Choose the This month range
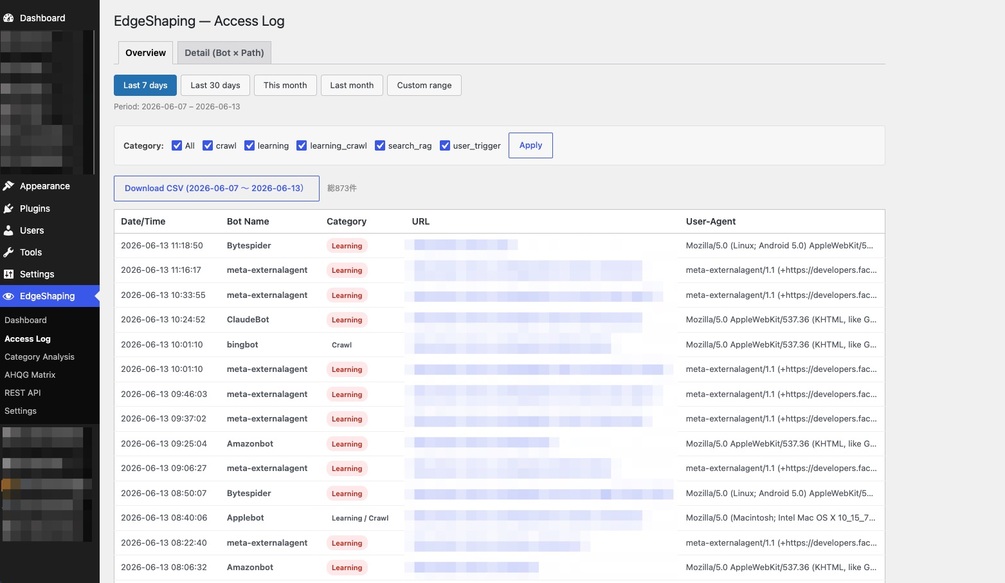 coord(285,85)
